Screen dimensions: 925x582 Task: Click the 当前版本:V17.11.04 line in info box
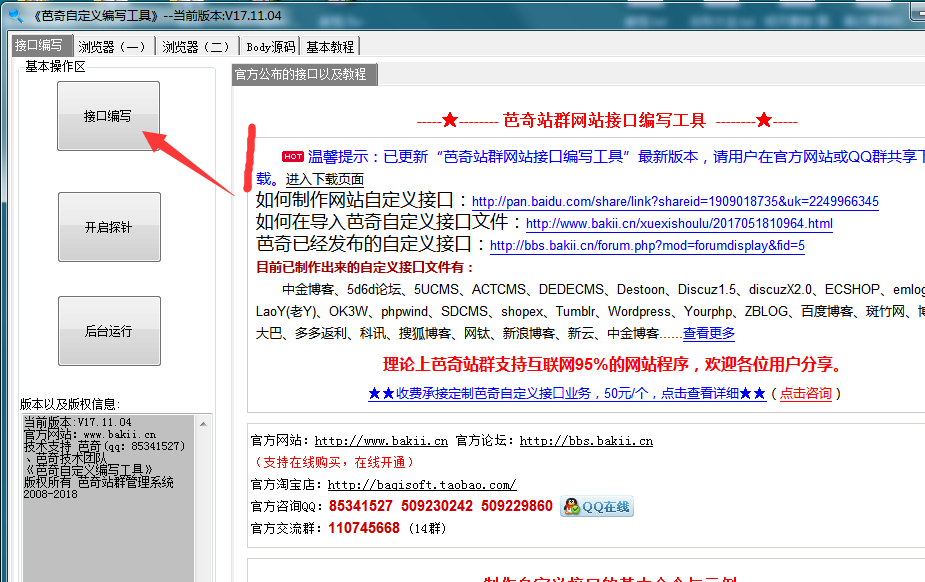point(77,422)
